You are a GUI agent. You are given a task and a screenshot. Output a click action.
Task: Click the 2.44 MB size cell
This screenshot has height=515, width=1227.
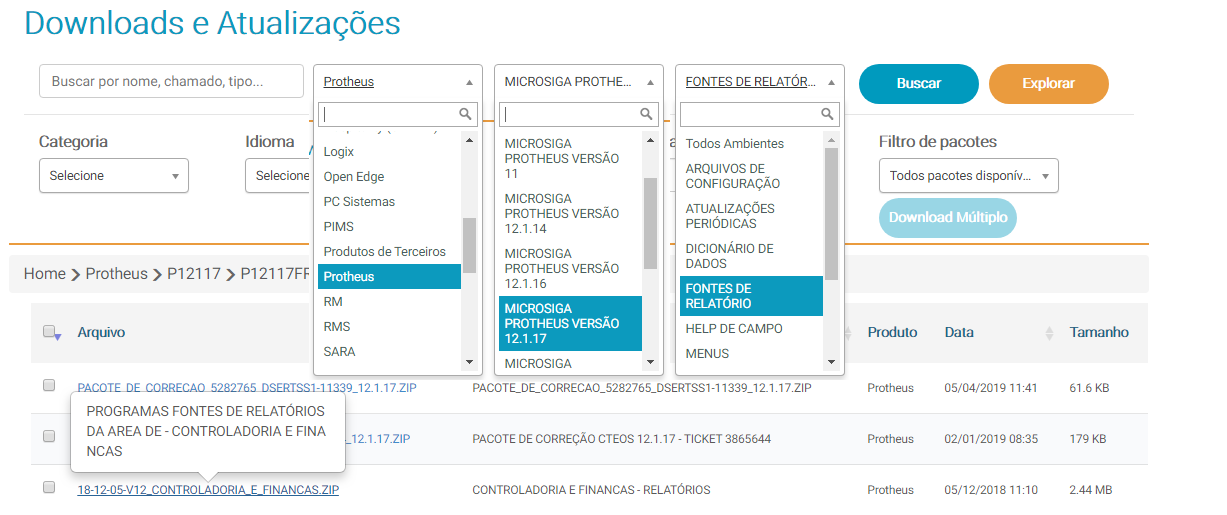click(x=1089, y=490)
